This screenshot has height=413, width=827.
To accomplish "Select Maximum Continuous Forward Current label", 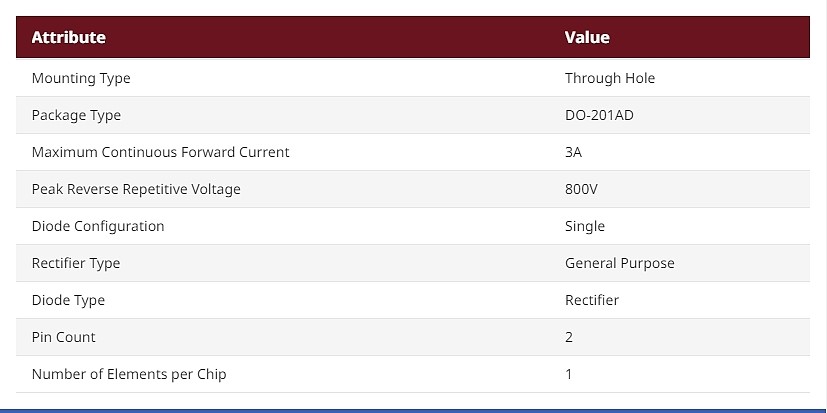I will click(x=160, y=152).
